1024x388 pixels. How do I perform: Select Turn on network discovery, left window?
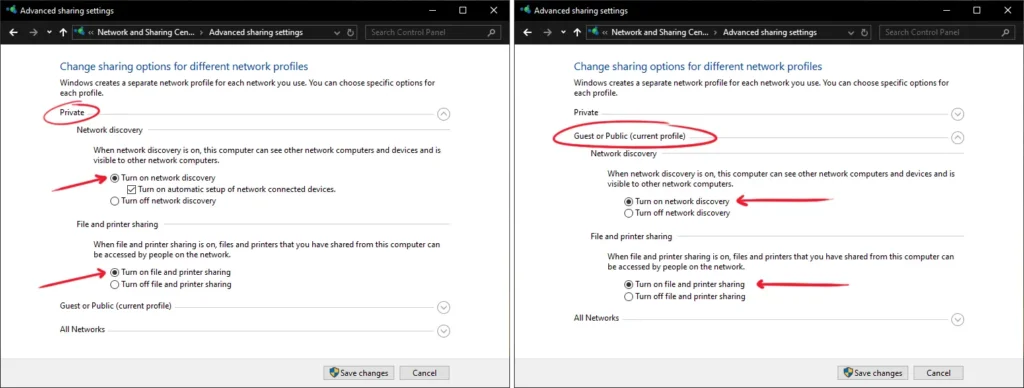coord(163,178)
